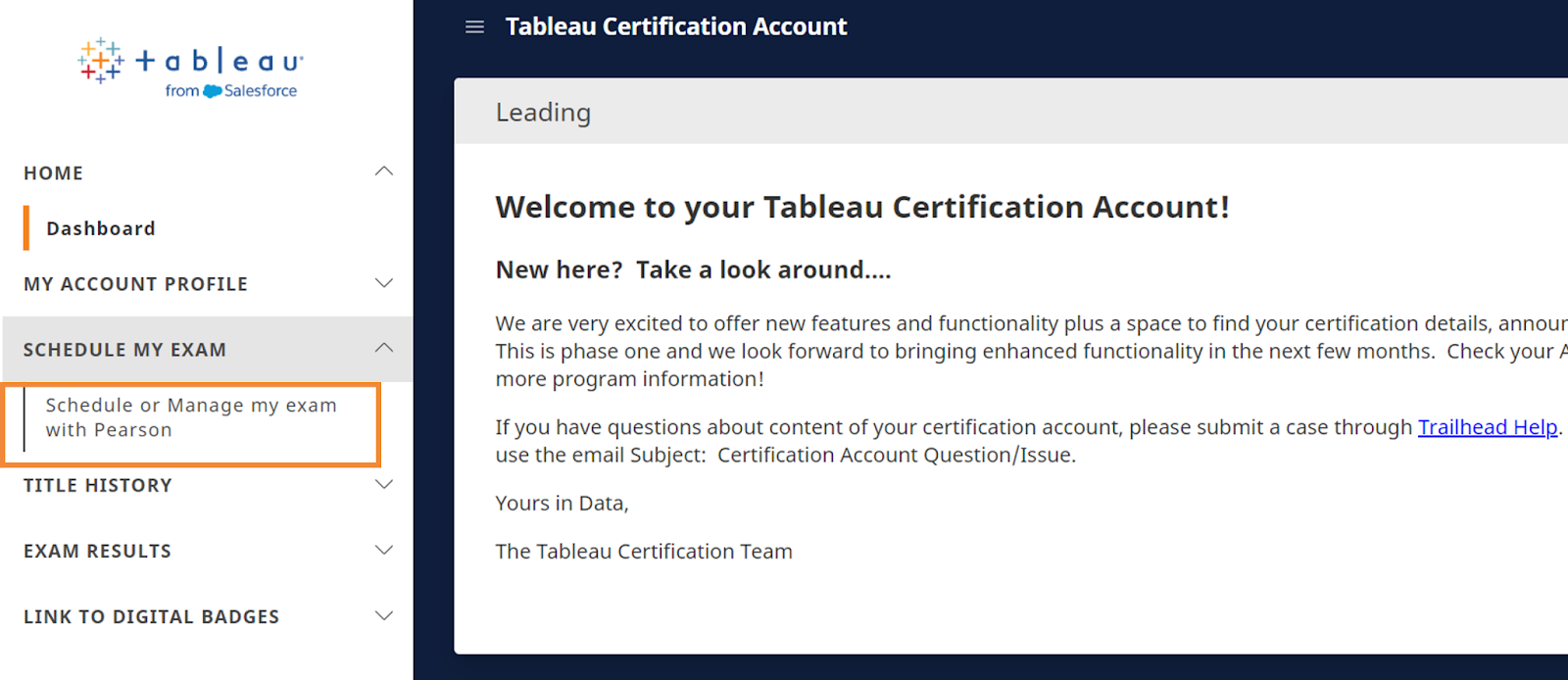
Task: Click the HOME section label
Action: click(x=54, y=172)
